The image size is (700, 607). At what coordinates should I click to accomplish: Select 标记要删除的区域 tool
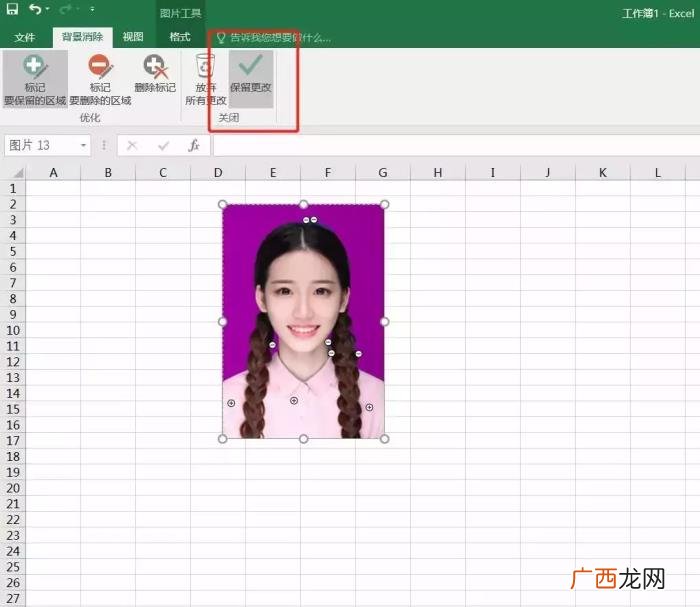100,79
